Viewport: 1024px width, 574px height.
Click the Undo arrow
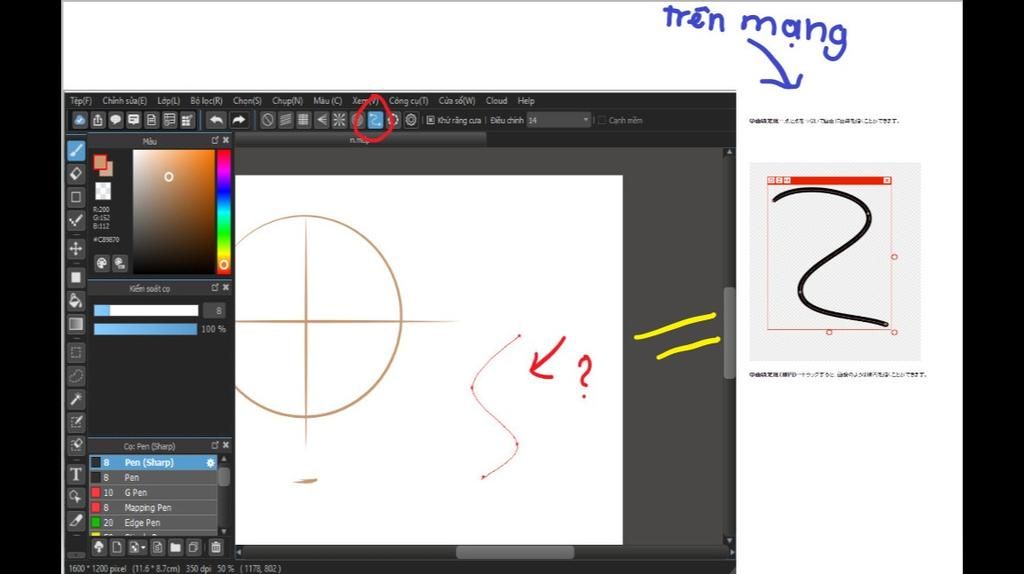[x=216, y=120]
